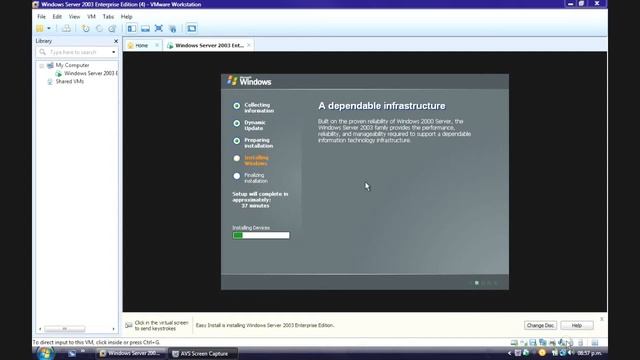This screenshot has width=640, height=360.
Task: Click the A dependable infrastructure heading
Action: coord(382,106)
